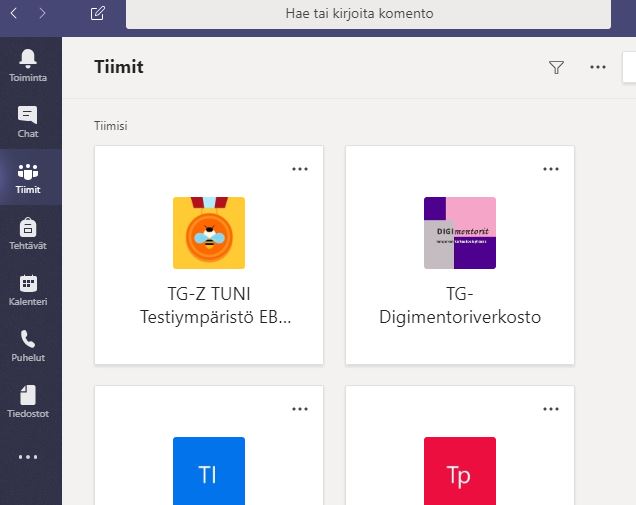The width and height of the screenshot is (636, 505).
Task: Open Tehtävät assignments in the sidebar
Action: [28, 233]
